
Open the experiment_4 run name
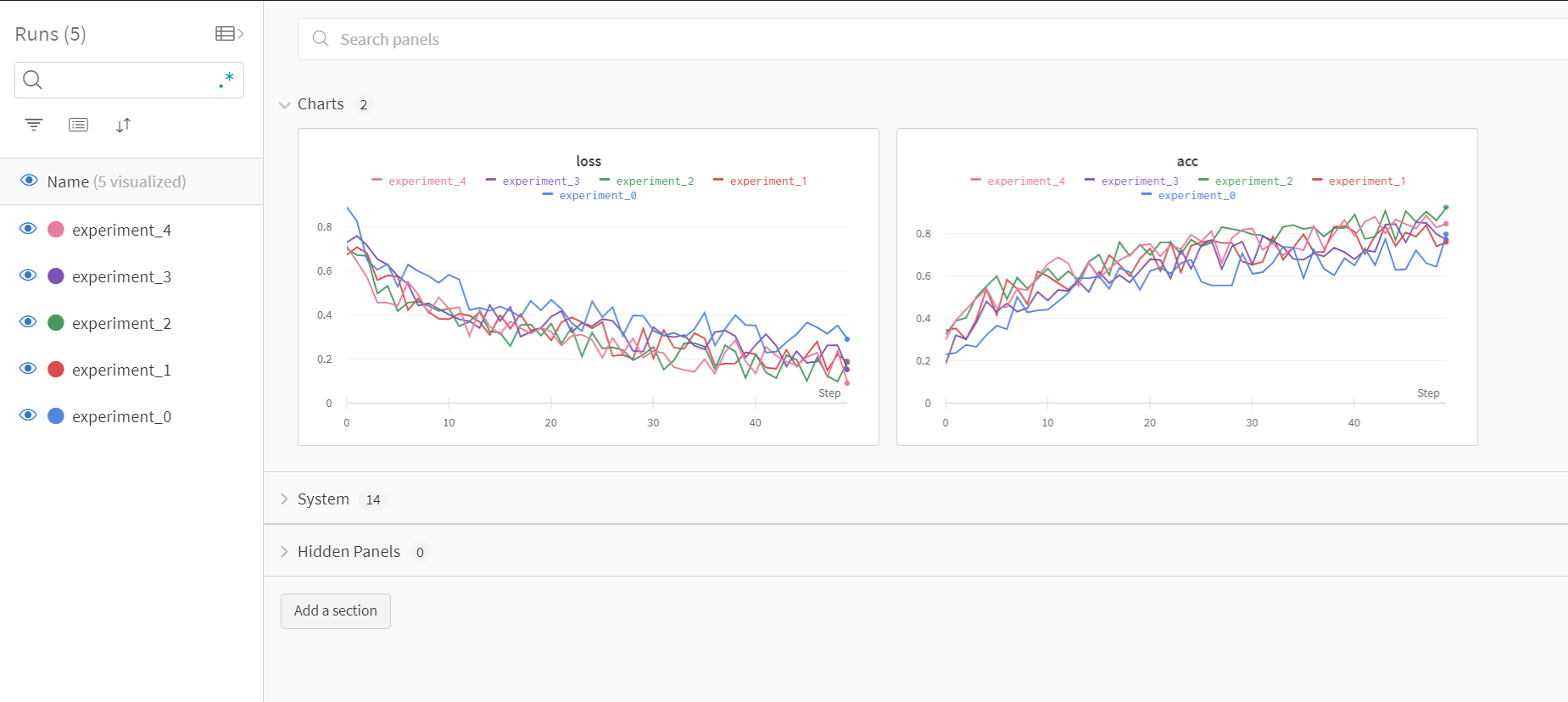(x=121, y=230)
